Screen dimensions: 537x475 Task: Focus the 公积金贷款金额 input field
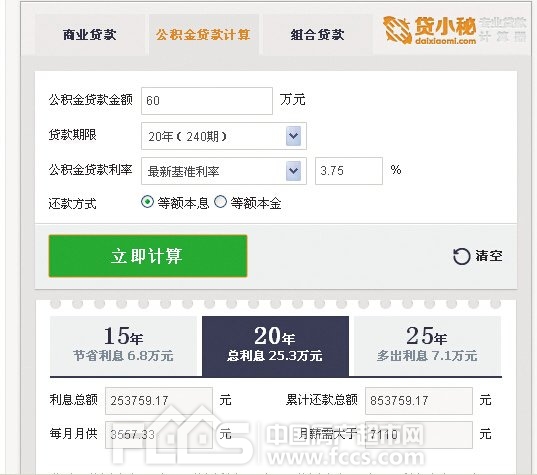pyautogui.click(x=207, y=101)
